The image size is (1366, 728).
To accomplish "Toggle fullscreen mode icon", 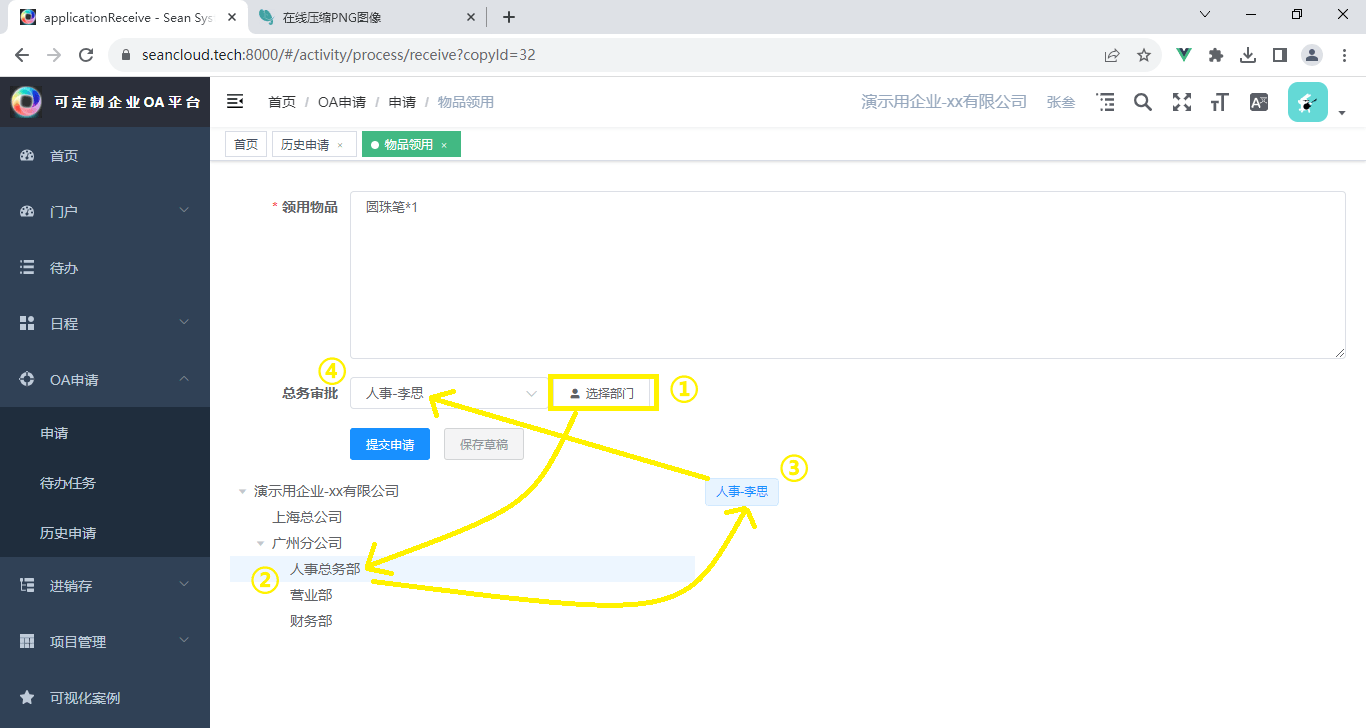I will pyautogui.click(x=1182, y=102).
